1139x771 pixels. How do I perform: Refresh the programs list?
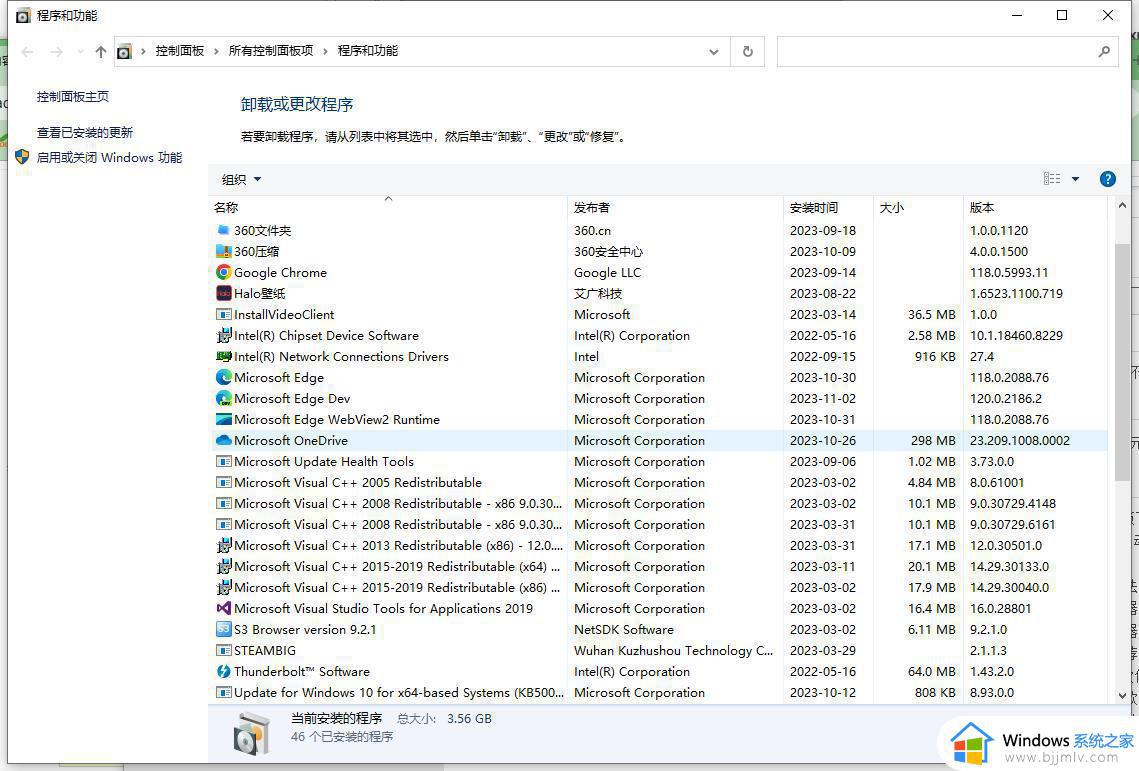(x=747, y=52)
